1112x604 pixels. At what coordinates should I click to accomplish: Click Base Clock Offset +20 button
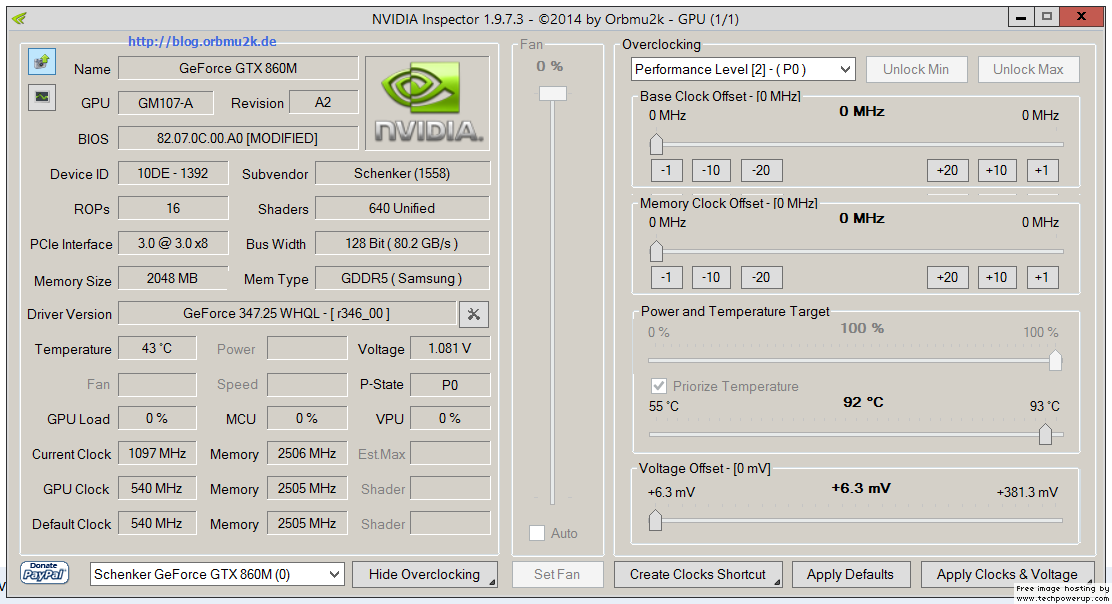[947, 170]
